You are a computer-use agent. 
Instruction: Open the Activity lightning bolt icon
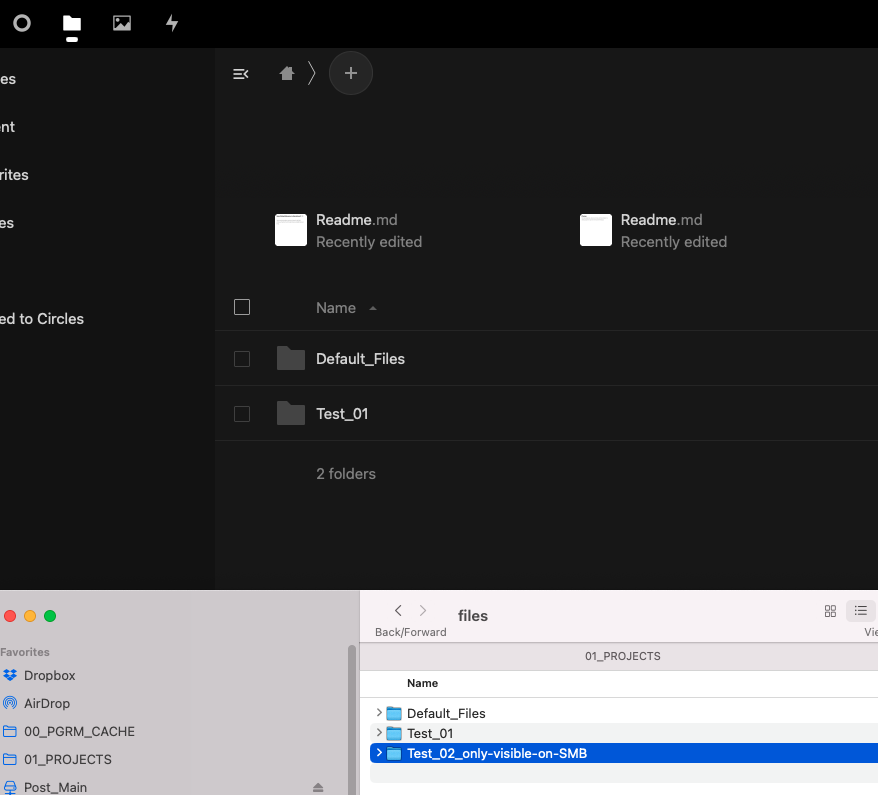tap(172, 23)
